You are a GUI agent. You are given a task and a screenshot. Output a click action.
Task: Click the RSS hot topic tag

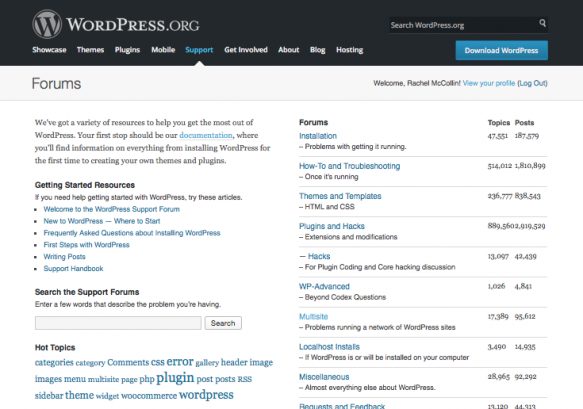pos(245,380)
